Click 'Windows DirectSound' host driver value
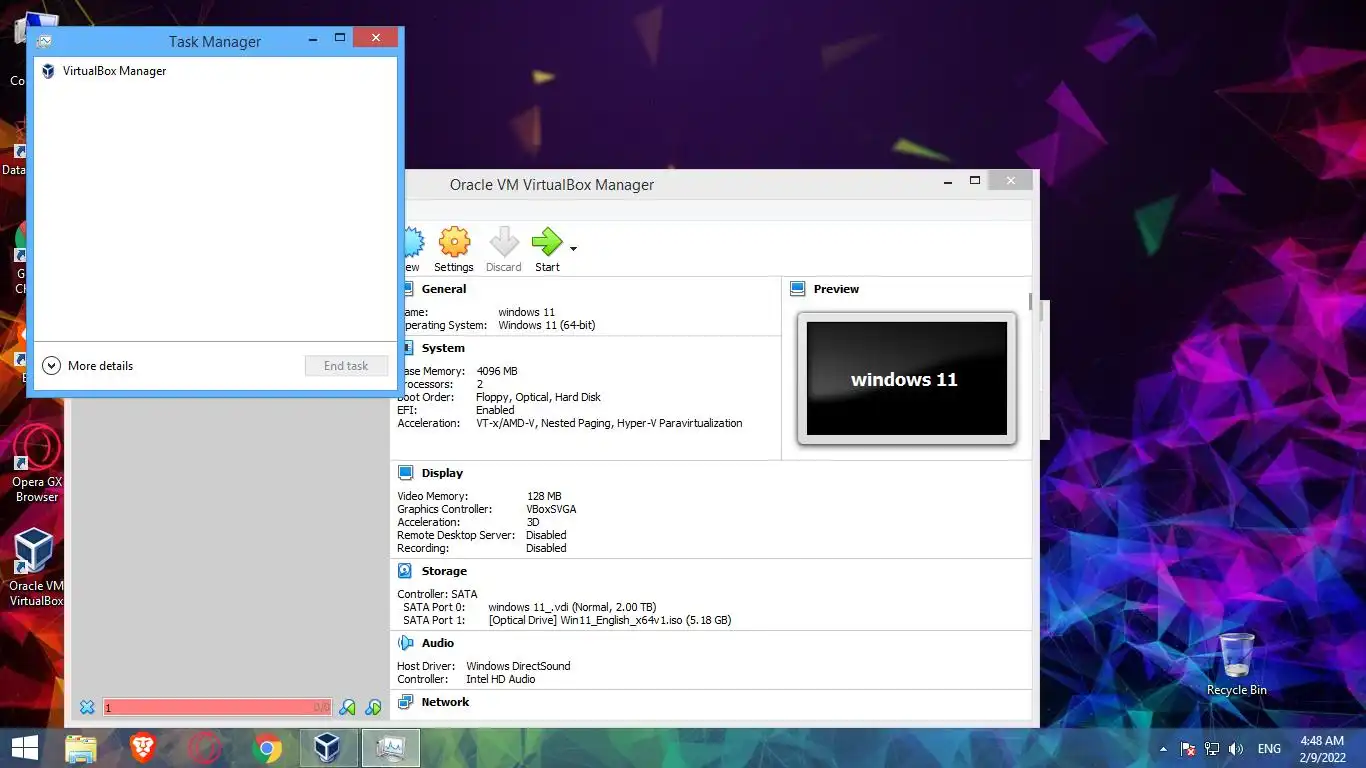The width and height of the screenshot is (1366, 768). point(518,666)
